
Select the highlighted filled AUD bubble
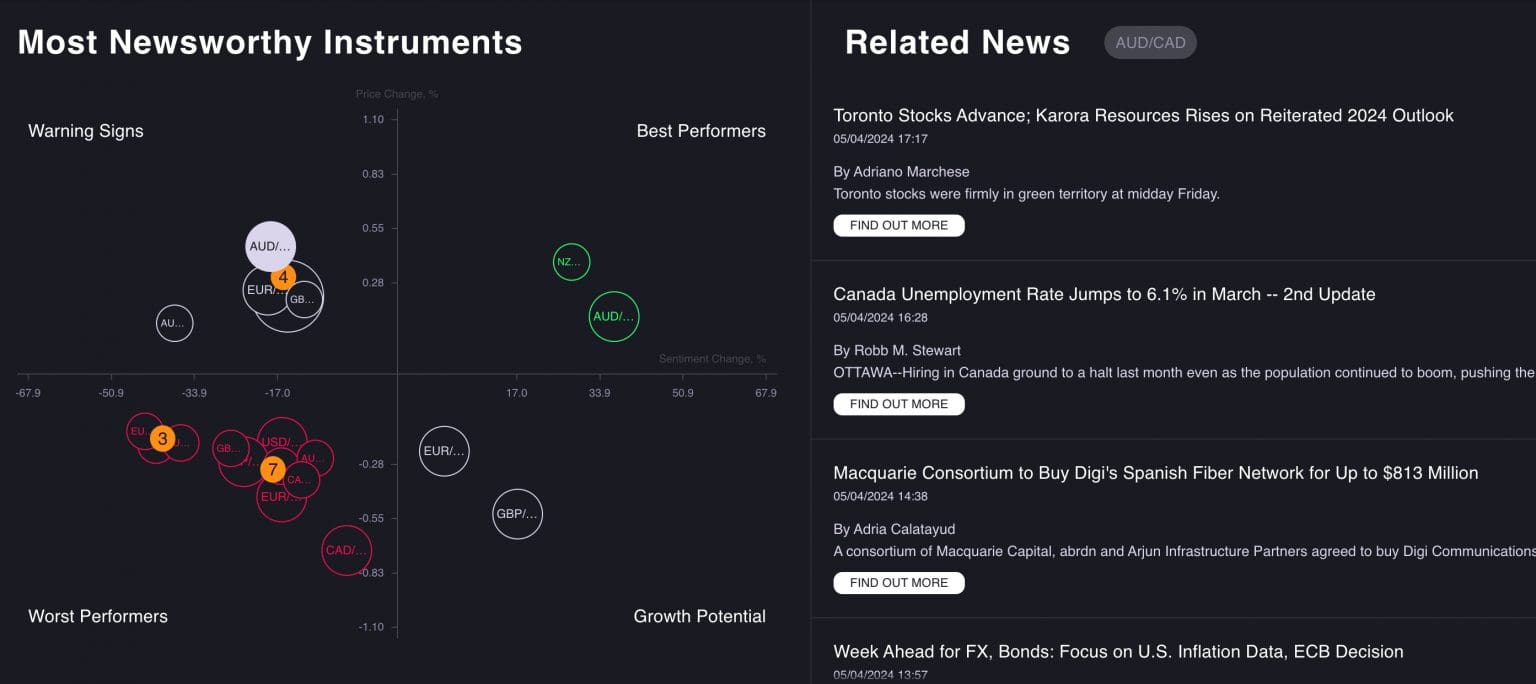pyautogui.click(x=268, y=243)
